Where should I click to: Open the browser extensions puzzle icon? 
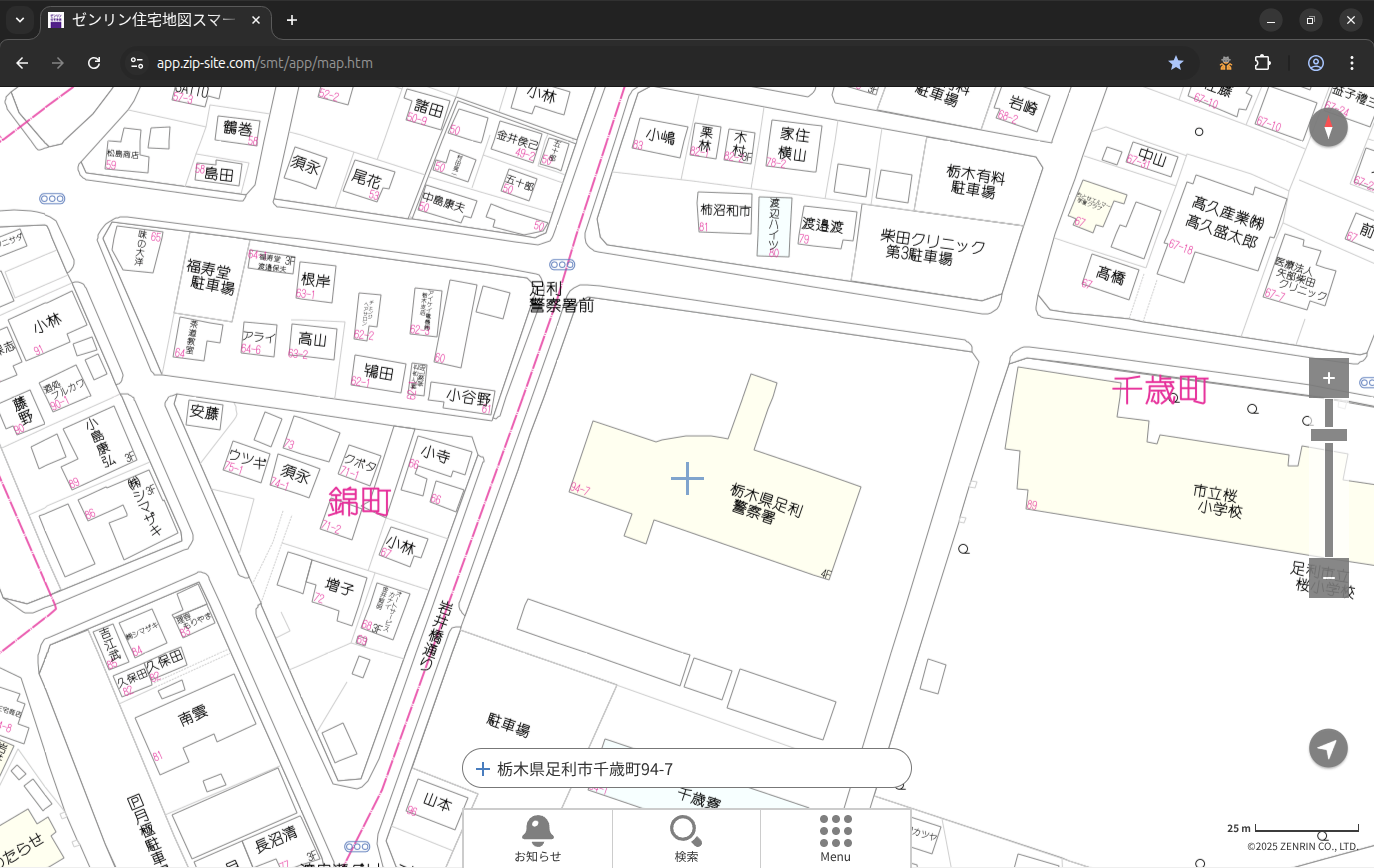coord(1263,63)
